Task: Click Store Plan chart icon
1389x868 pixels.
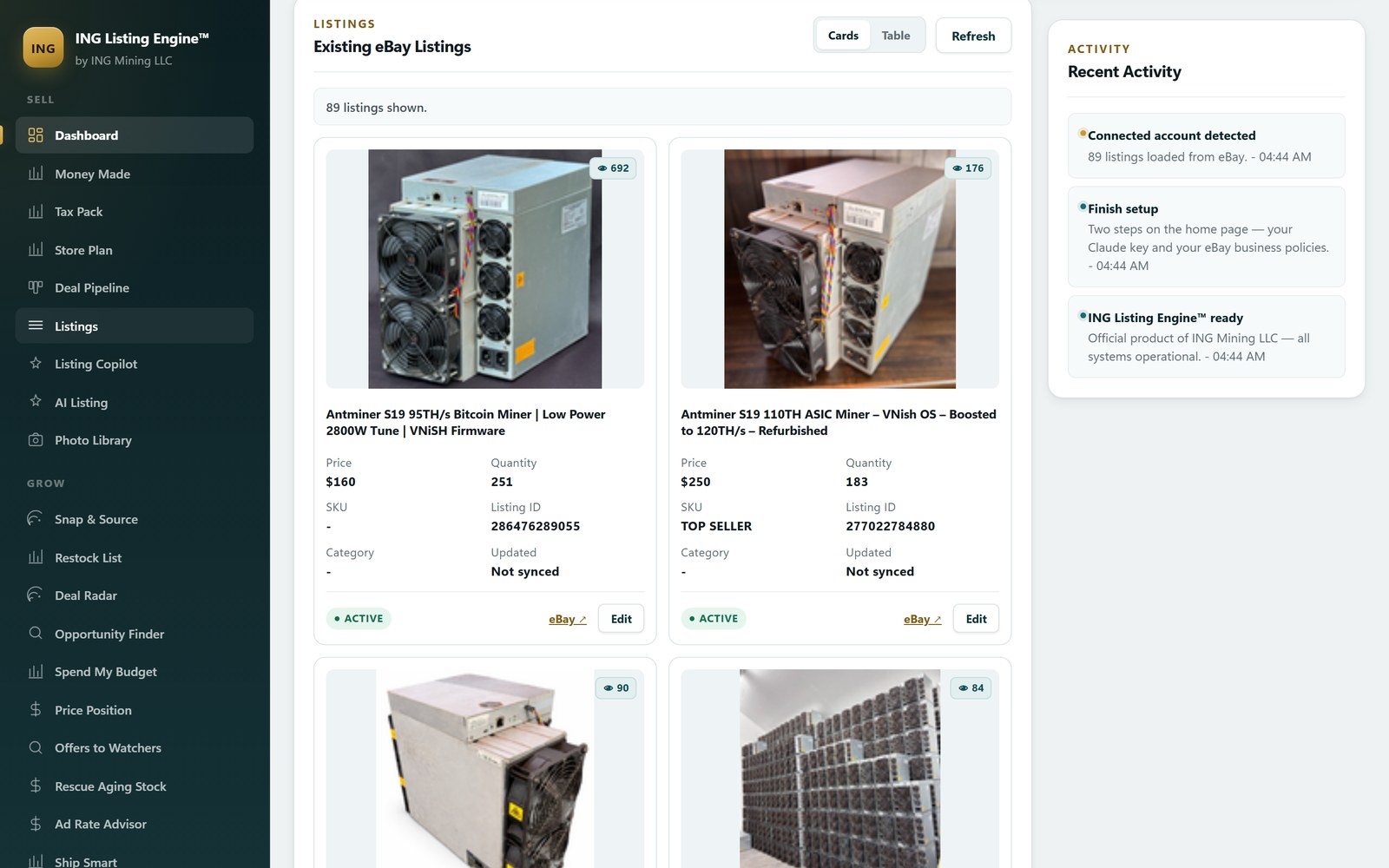Action: coord(36,250)
